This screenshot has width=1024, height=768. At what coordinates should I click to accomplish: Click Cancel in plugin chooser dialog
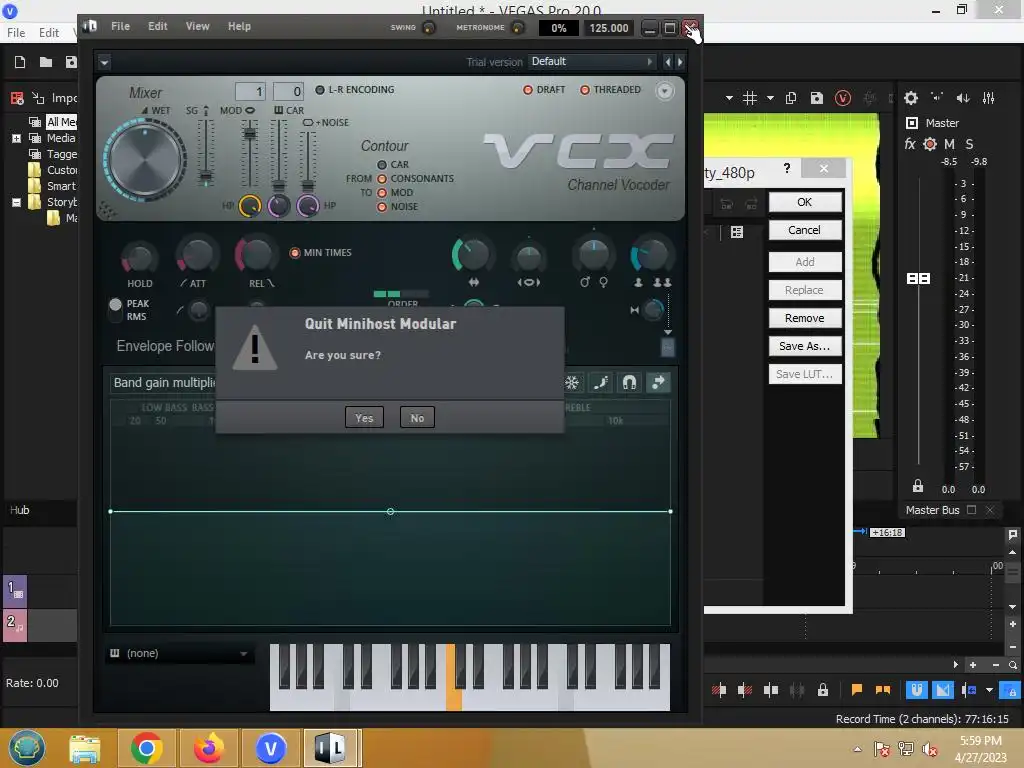(x=805, y=230)
